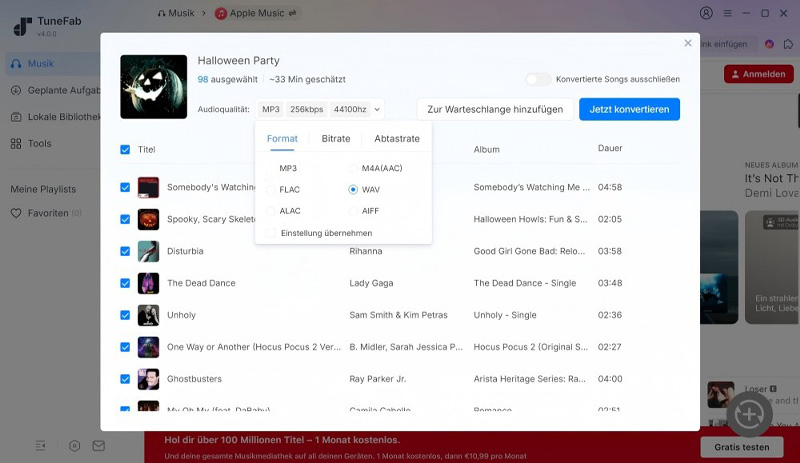Select the FLAC format option

[283, 190]
